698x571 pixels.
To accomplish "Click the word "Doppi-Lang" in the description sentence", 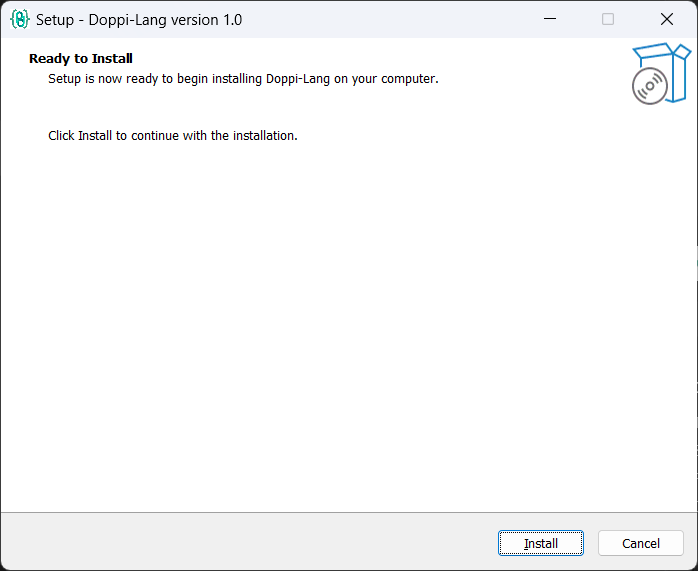I will pyautogui.click(x=298, y=79).
